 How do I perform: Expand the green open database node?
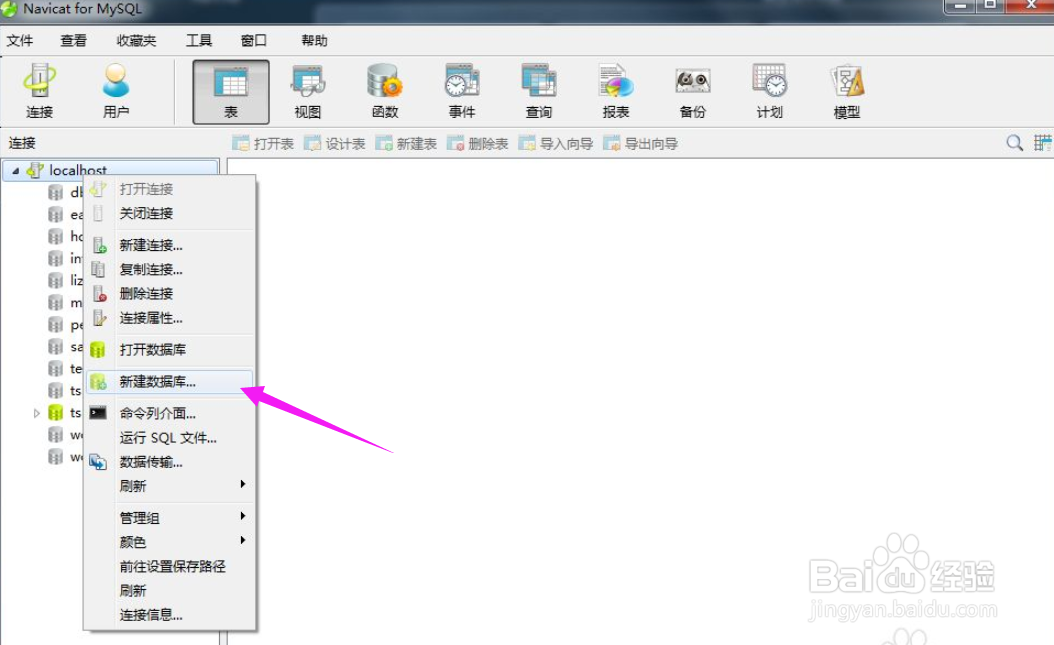tap(37, 413)
